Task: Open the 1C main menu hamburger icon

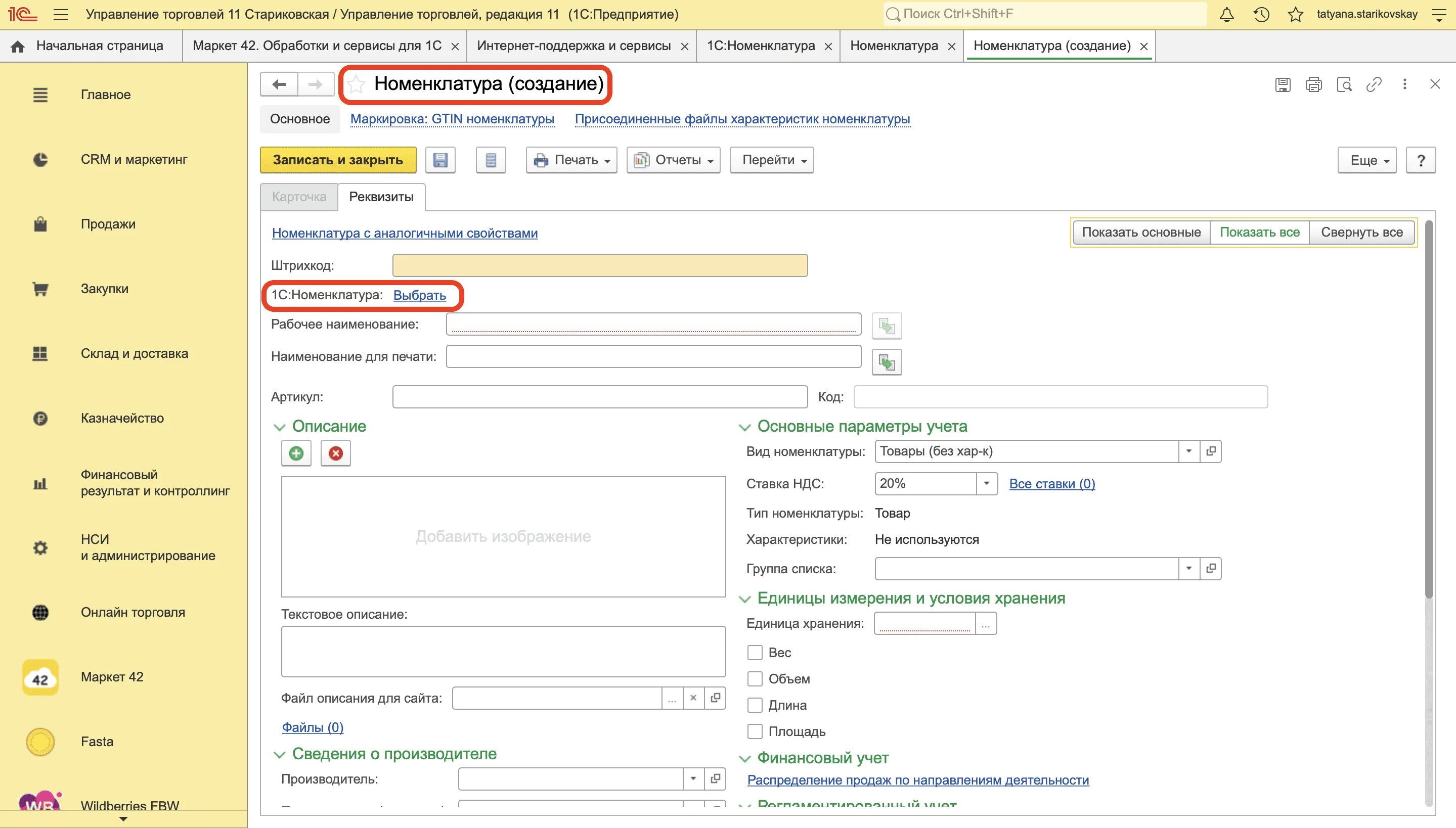Action: coord(60,14)
